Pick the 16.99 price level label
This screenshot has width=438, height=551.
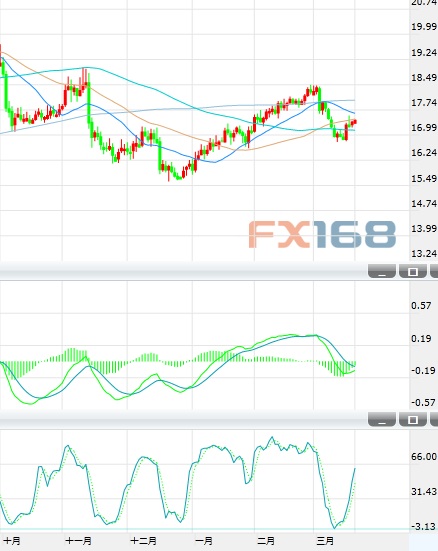(424, 128)
